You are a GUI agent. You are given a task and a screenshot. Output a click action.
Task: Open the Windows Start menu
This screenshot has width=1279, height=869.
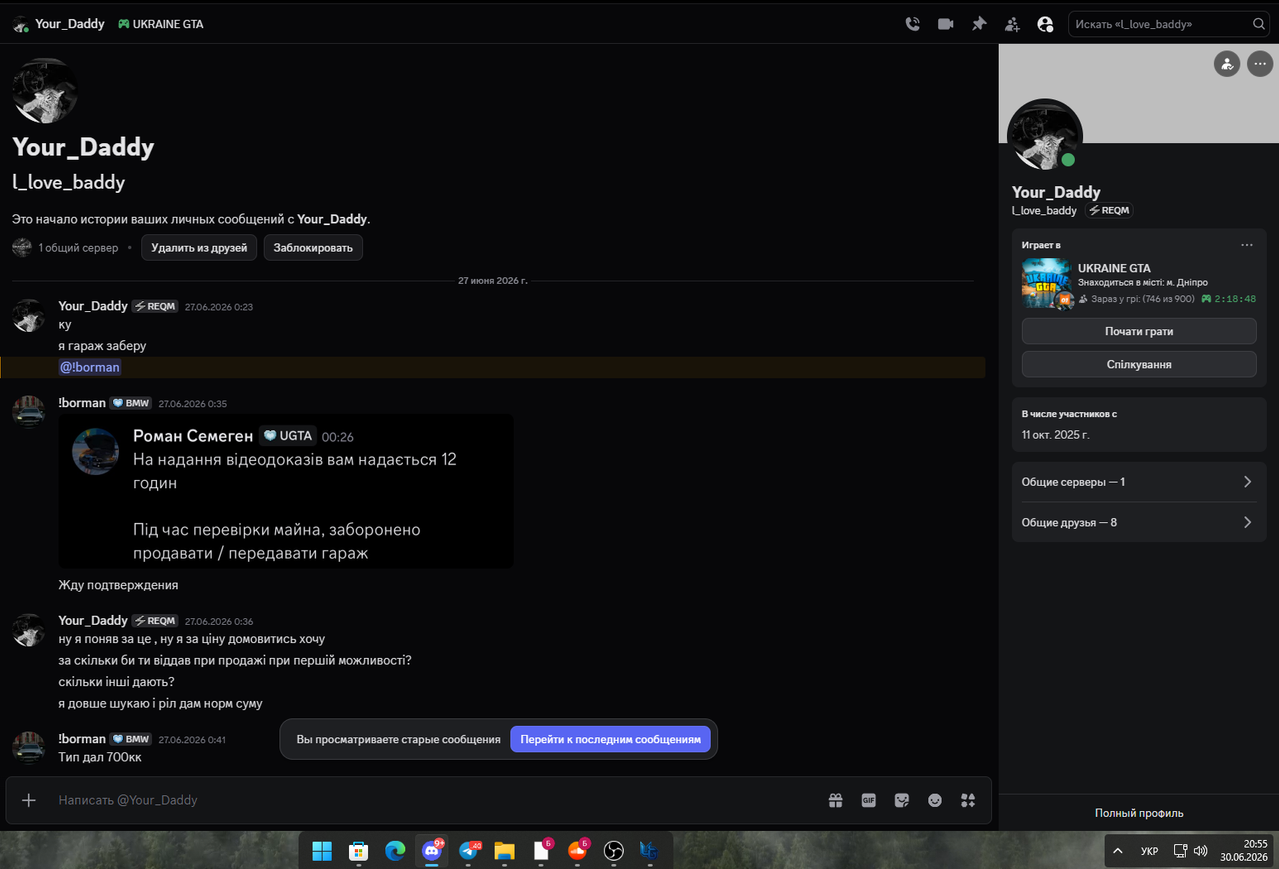322,851
